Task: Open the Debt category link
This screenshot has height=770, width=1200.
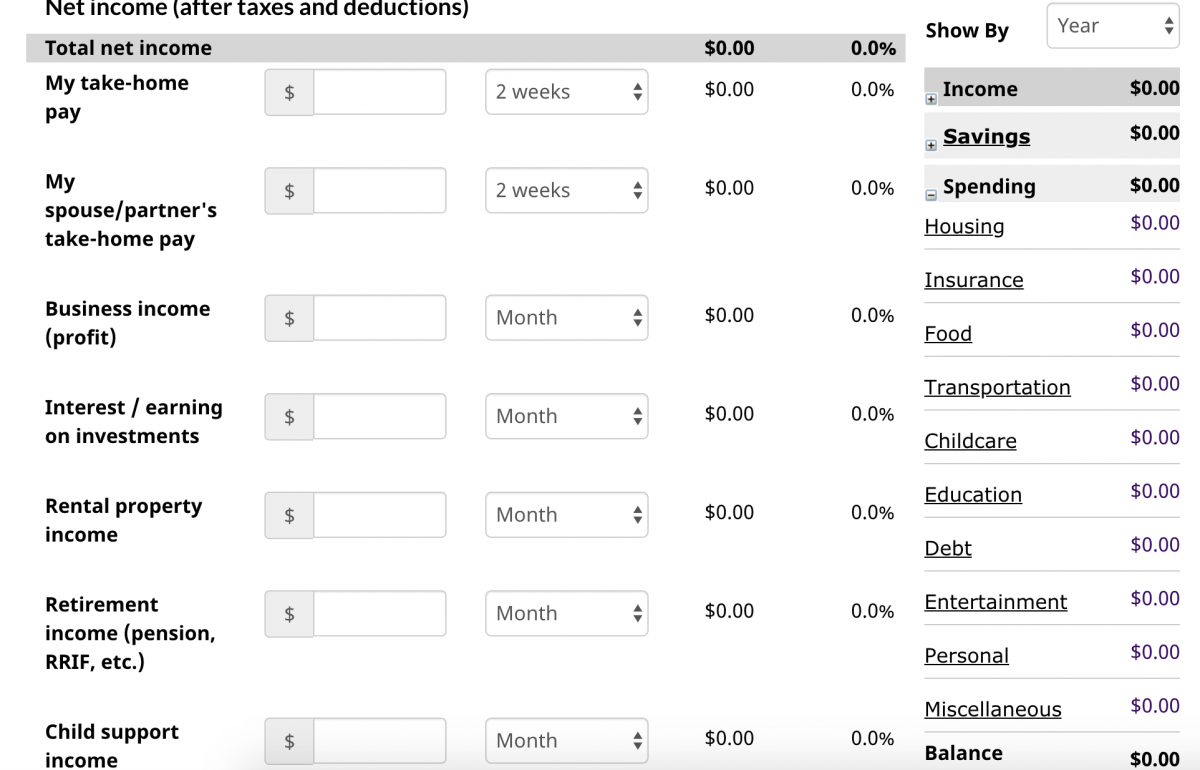Action: coord(948,549)
